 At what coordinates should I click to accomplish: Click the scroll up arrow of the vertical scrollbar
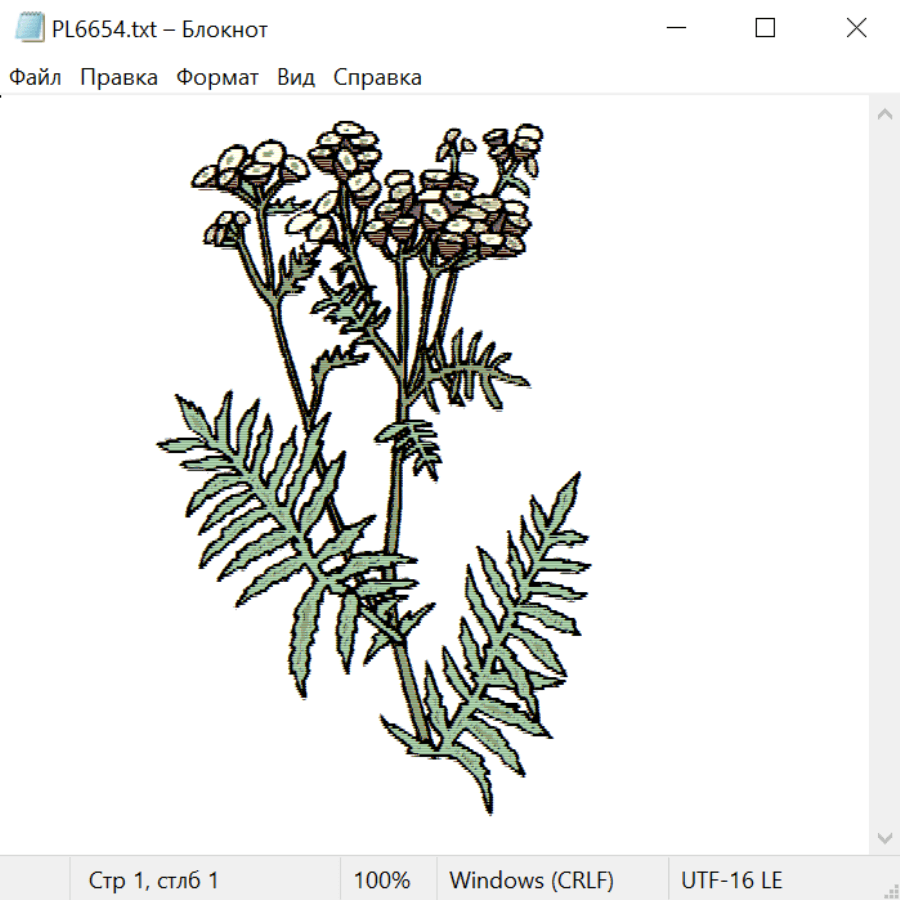coord(885,114)
